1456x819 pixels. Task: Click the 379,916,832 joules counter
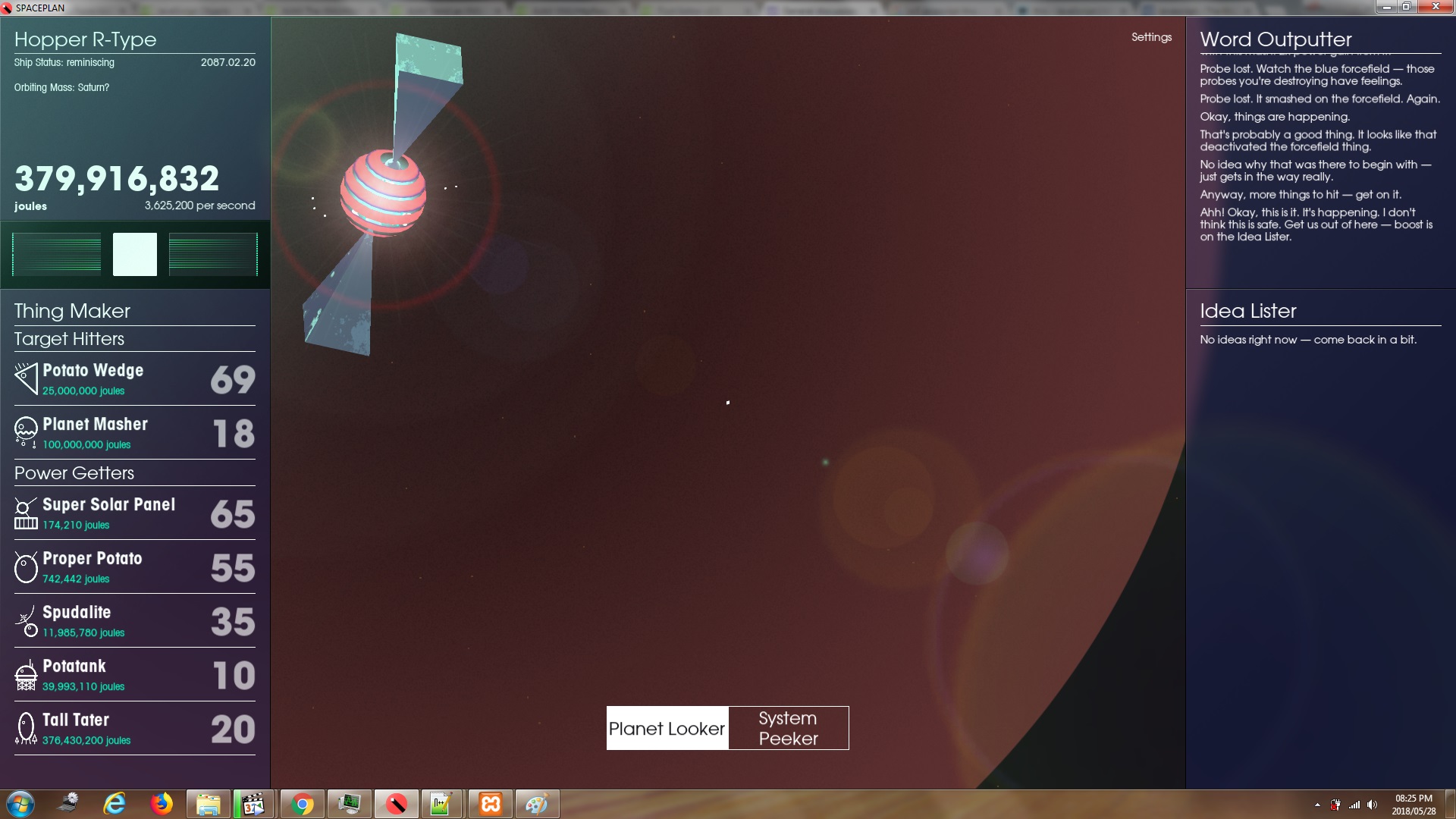117,179
